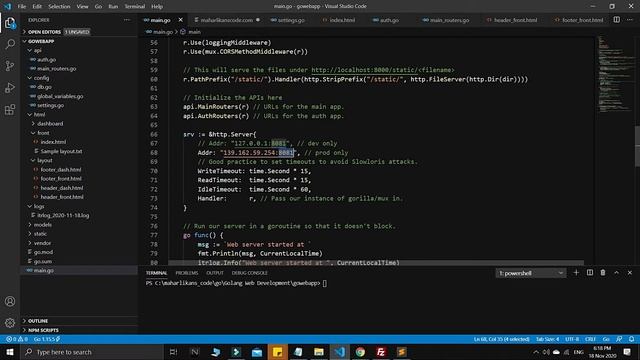Open the Selection menu
This screenshot has width=640, height=360.
59,7
